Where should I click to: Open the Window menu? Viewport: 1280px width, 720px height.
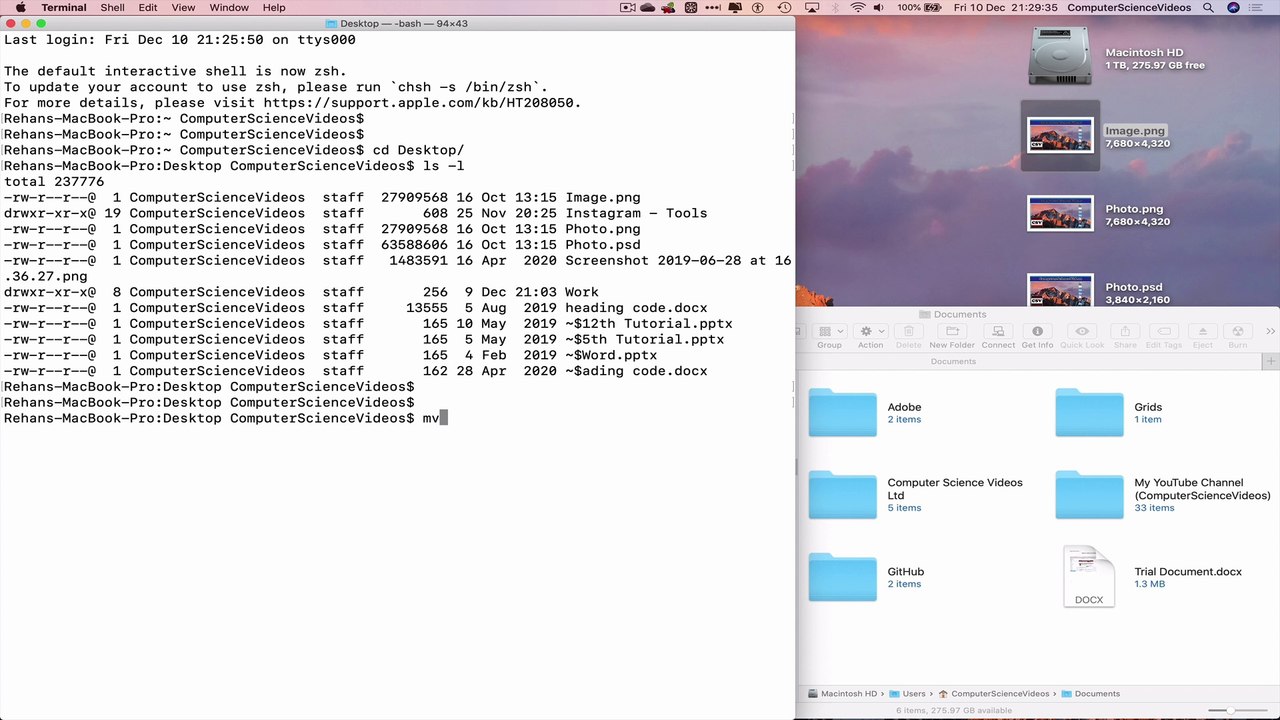coord(229,8)
